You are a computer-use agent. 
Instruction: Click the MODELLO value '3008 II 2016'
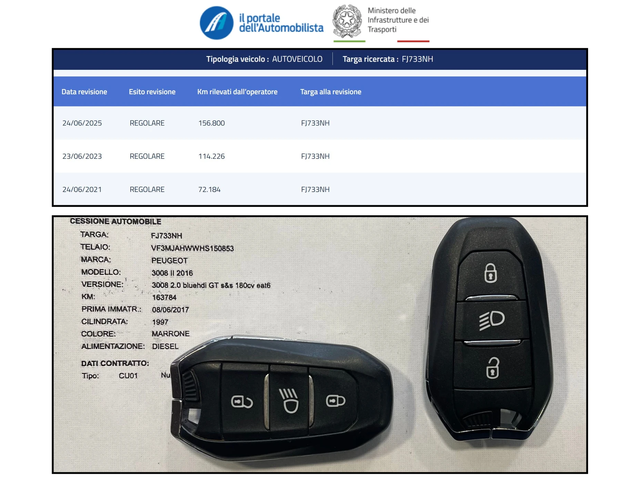tap(172, 273)
